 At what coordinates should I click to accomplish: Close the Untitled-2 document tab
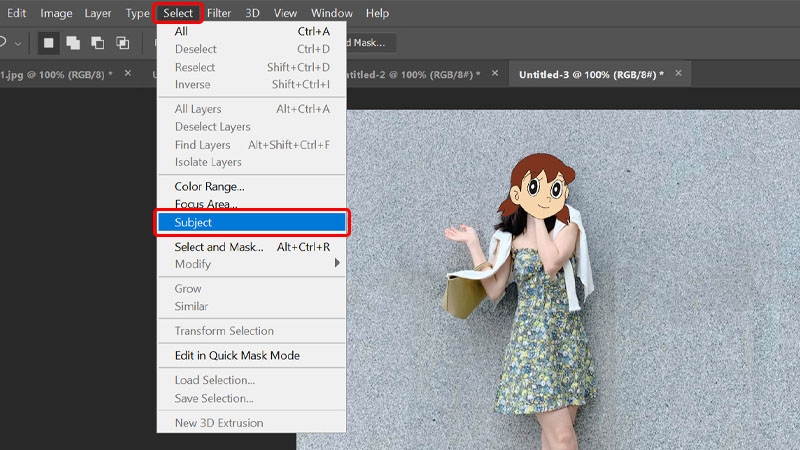coord(495,73)
